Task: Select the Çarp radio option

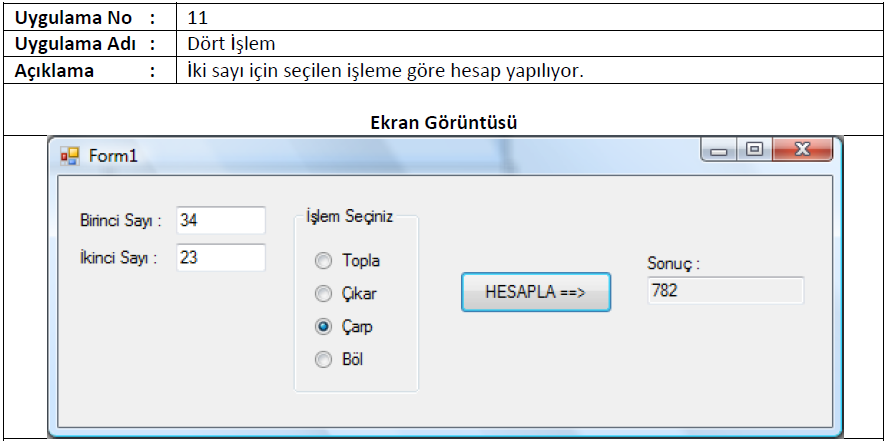Action: [323, 326]
